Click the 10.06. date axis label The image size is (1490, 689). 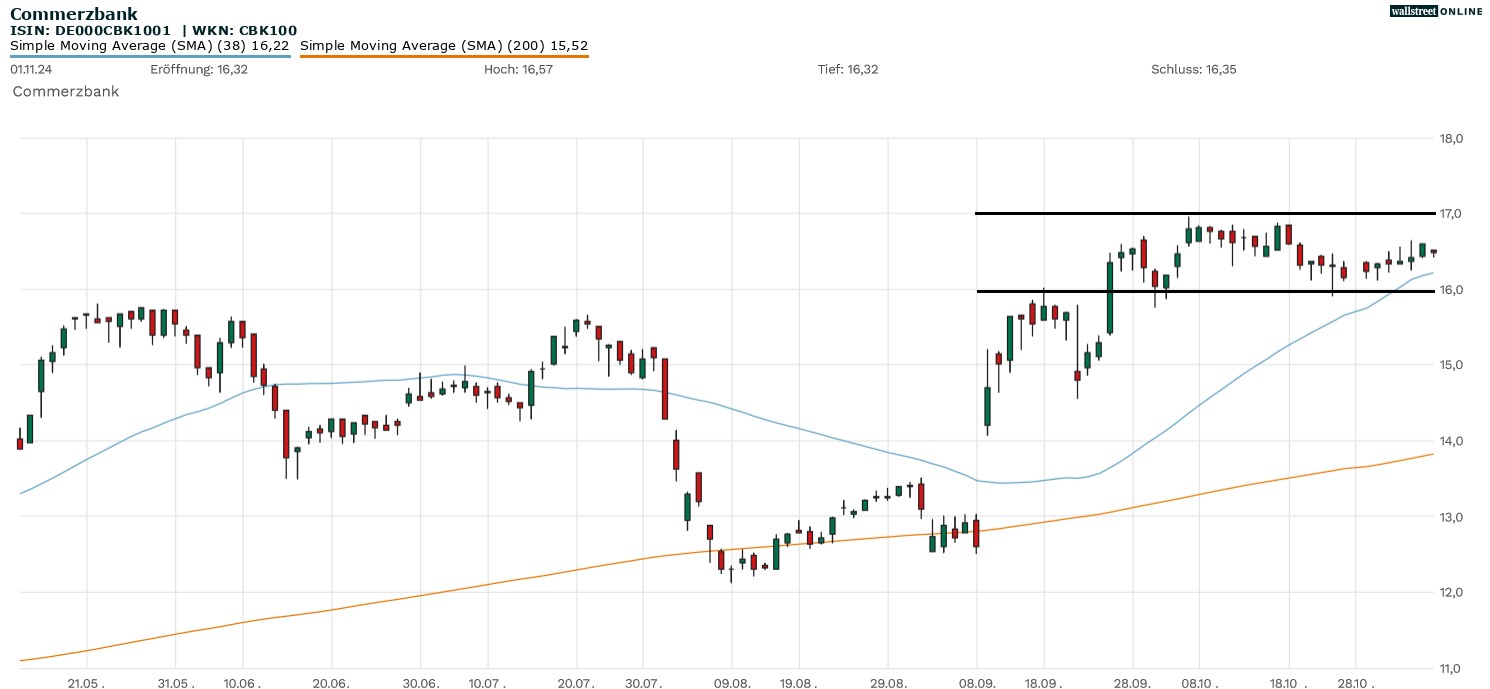(x=242, y=684)
